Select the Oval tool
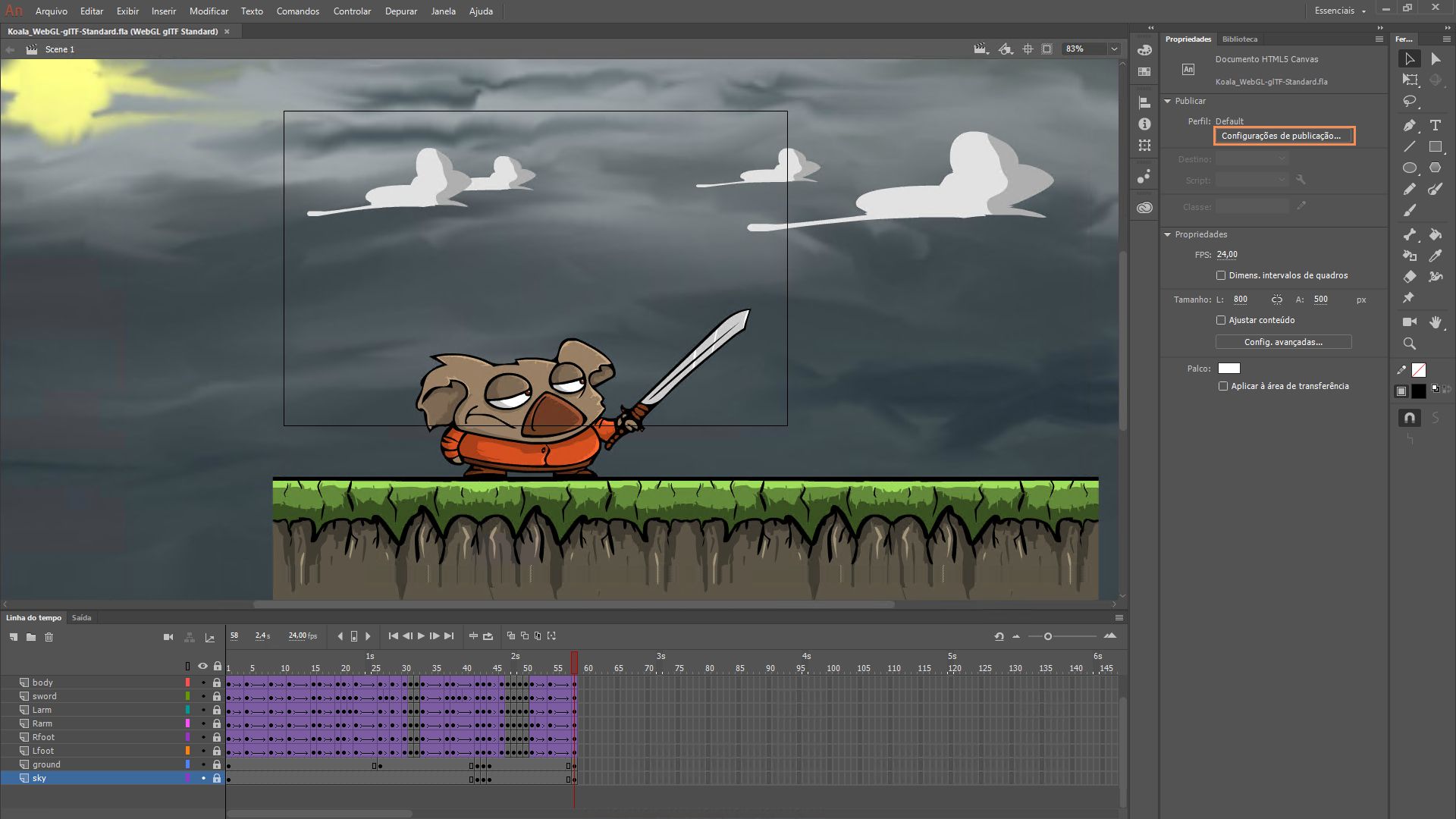 click(x=1410, y=168)
